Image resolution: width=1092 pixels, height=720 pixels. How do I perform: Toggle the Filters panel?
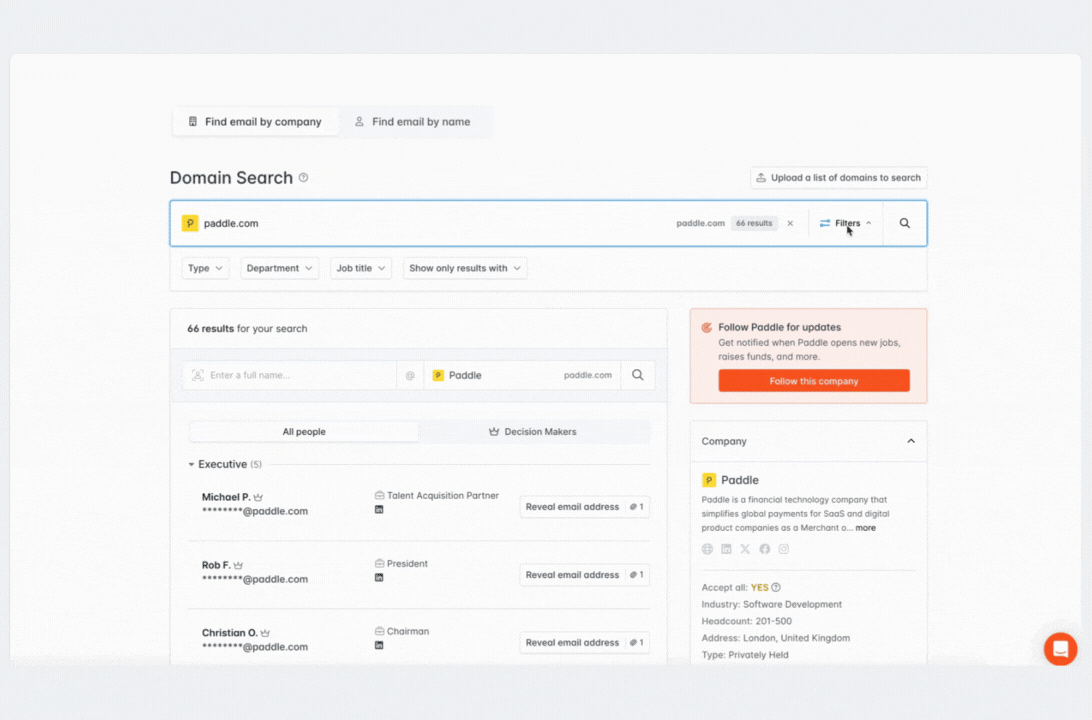pyautogui.click(x=845, y=224)
